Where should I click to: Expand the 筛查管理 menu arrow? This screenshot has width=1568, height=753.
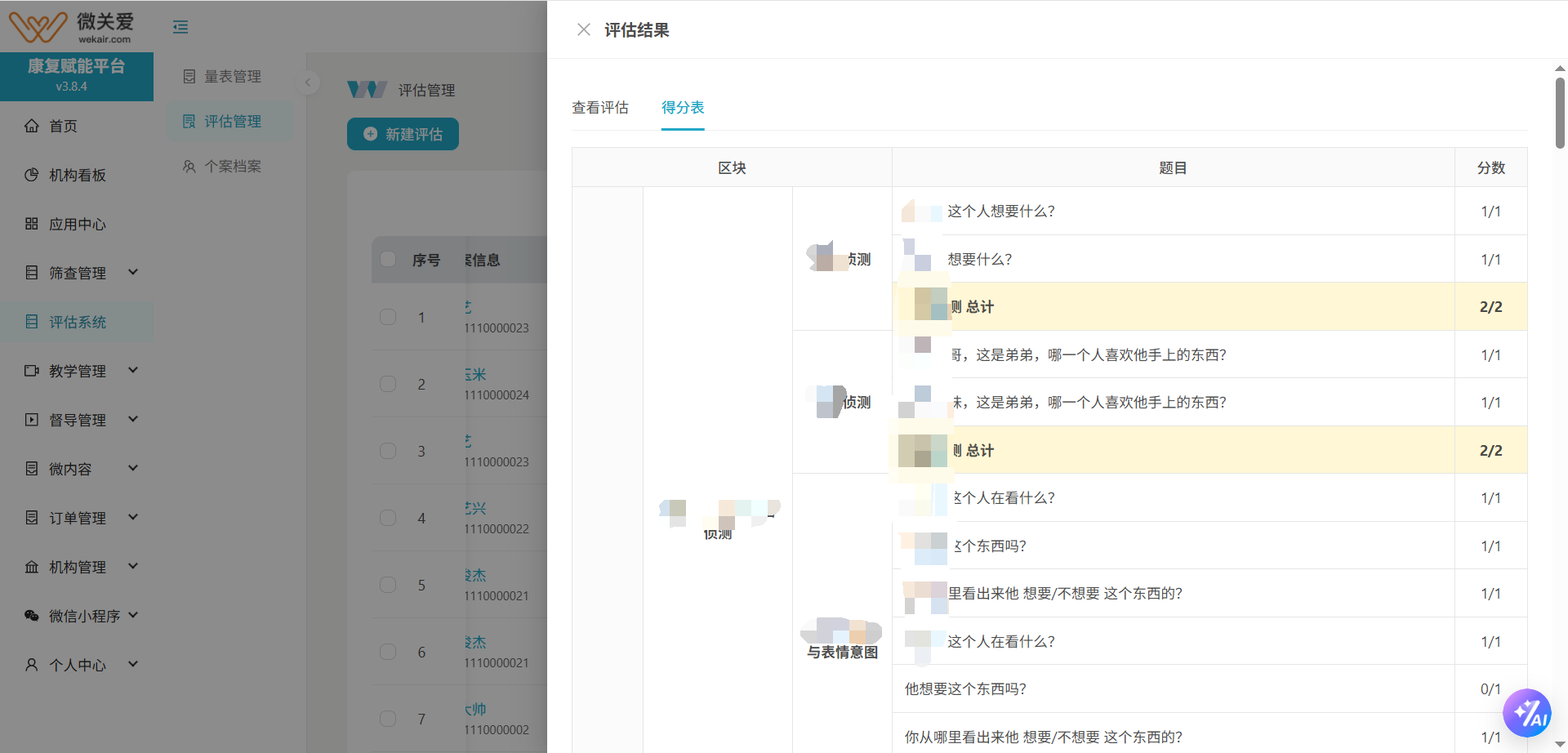pyautogui.click(x=133, y=273)
